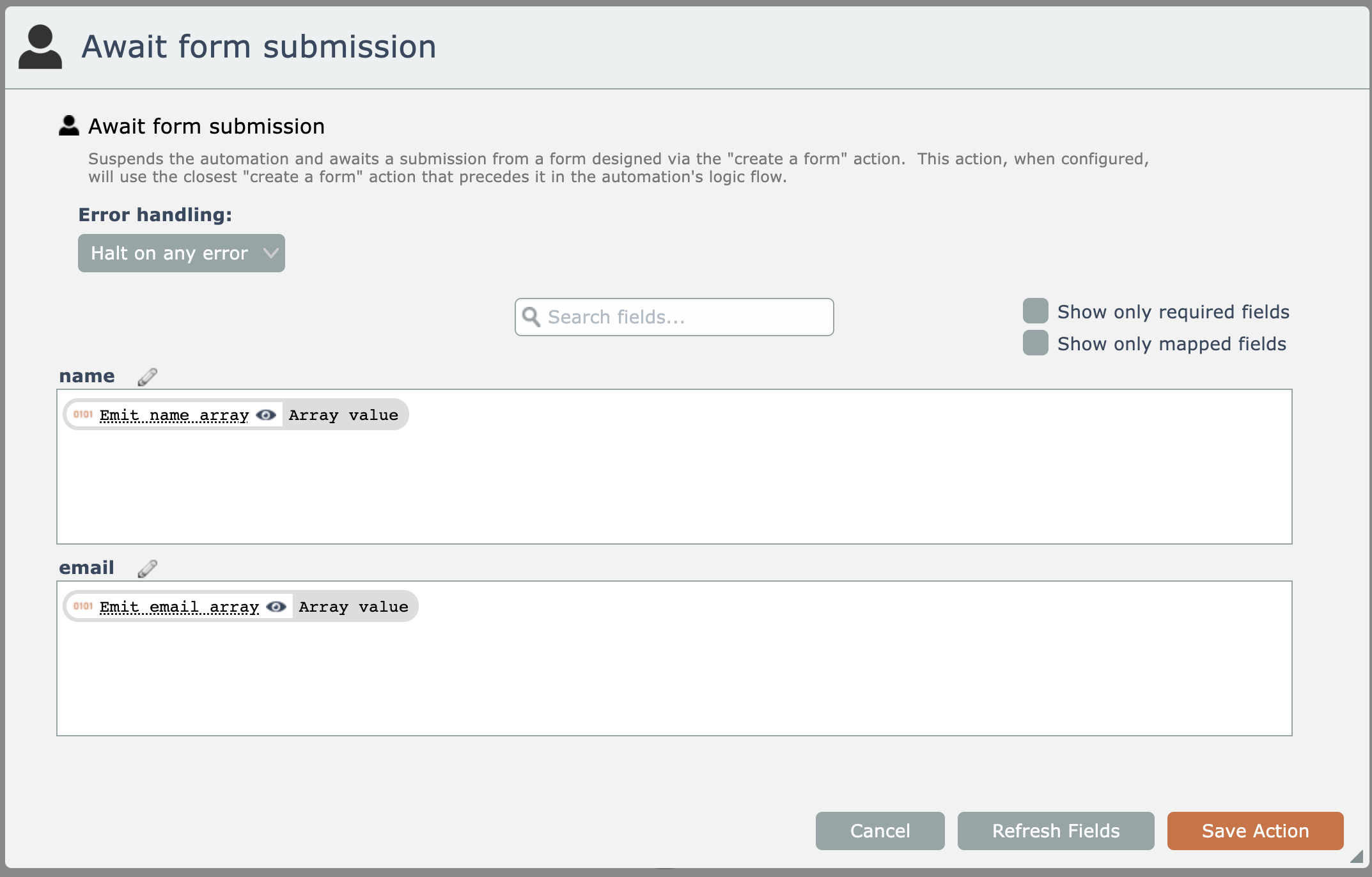The width and height of the screenshot is (1372, 877).
Task: Enable Show only required fields
Action: click(x=1036, y=311)
